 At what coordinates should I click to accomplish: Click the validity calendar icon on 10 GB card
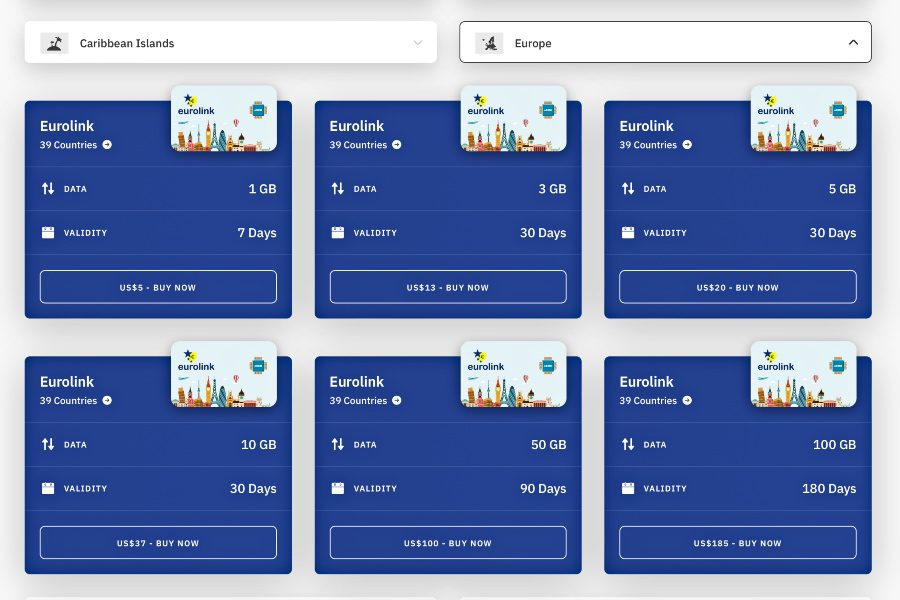[x=48, y=488]
